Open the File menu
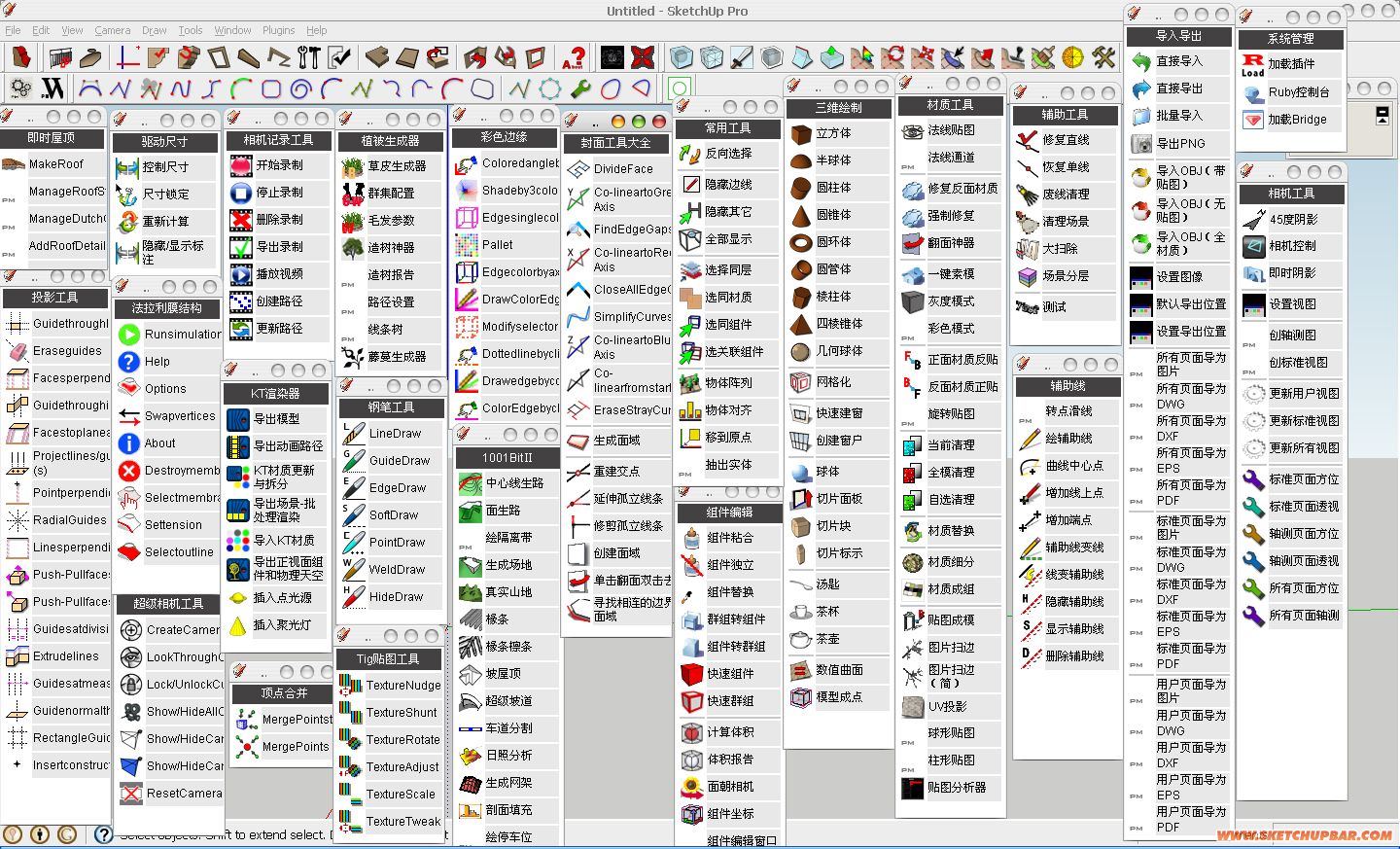This screenshot has width=1400, height=849. coord(13,30)
